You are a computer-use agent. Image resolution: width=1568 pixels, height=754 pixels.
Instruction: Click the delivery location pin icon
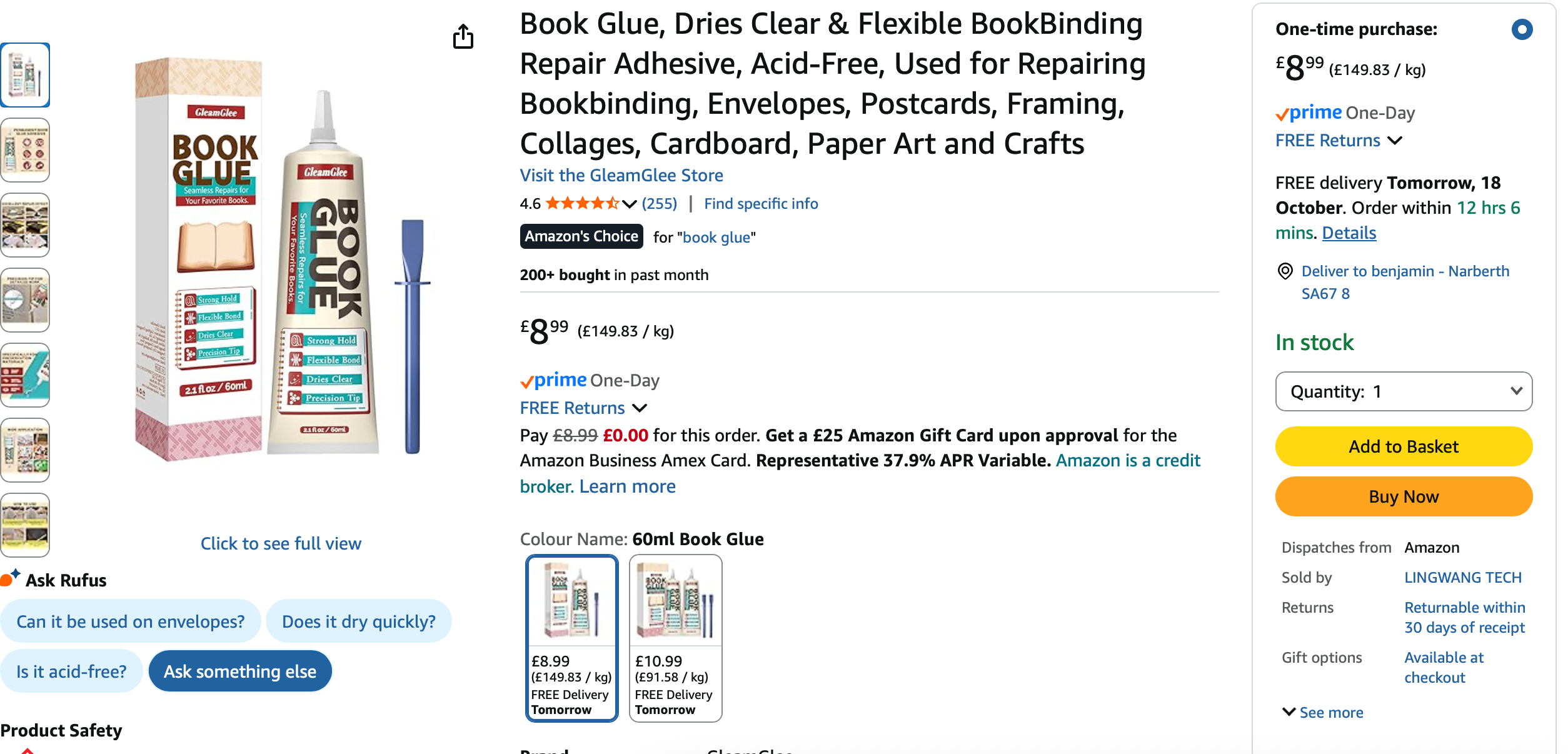(1285, 271)
